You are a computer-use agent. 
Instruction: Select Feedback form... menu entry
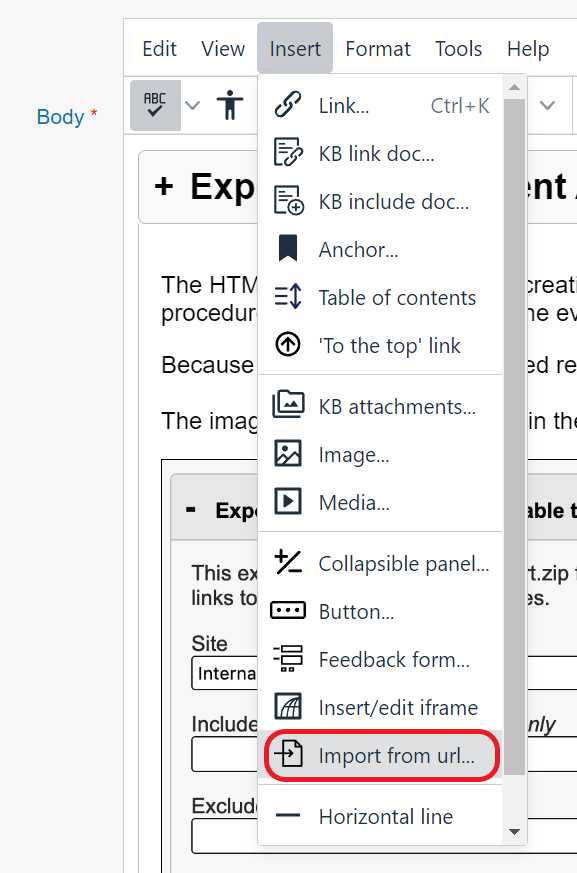(380, 659)
